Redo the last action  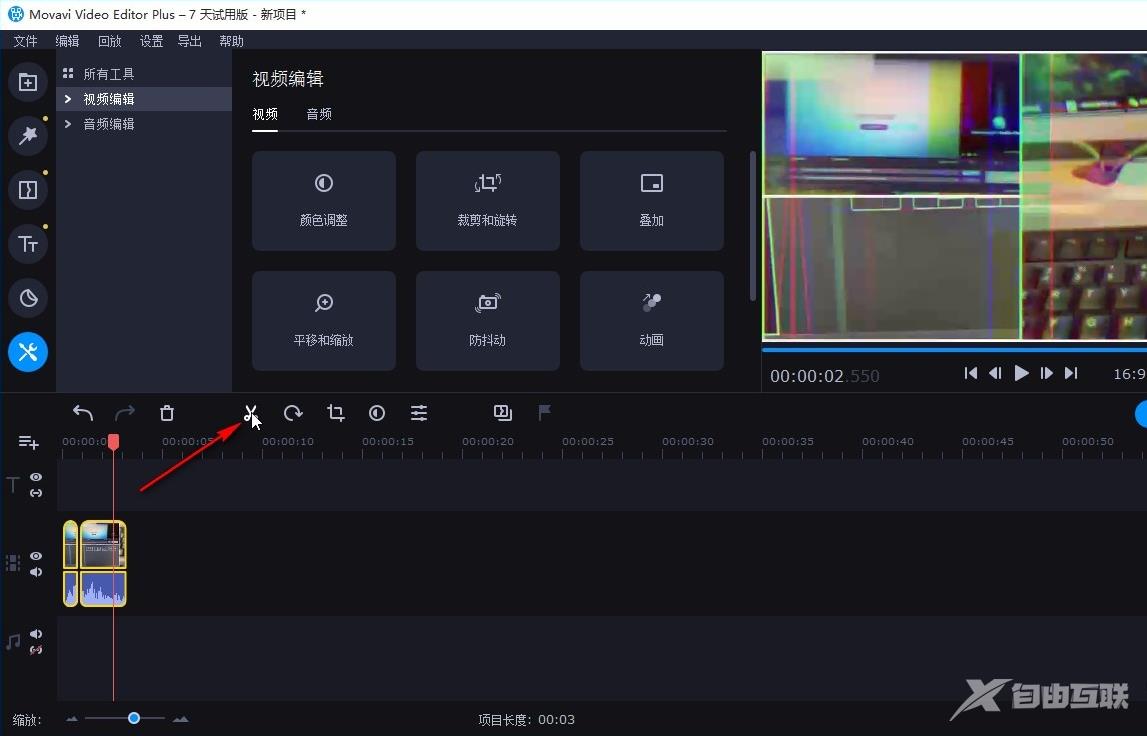coord(125,413)
